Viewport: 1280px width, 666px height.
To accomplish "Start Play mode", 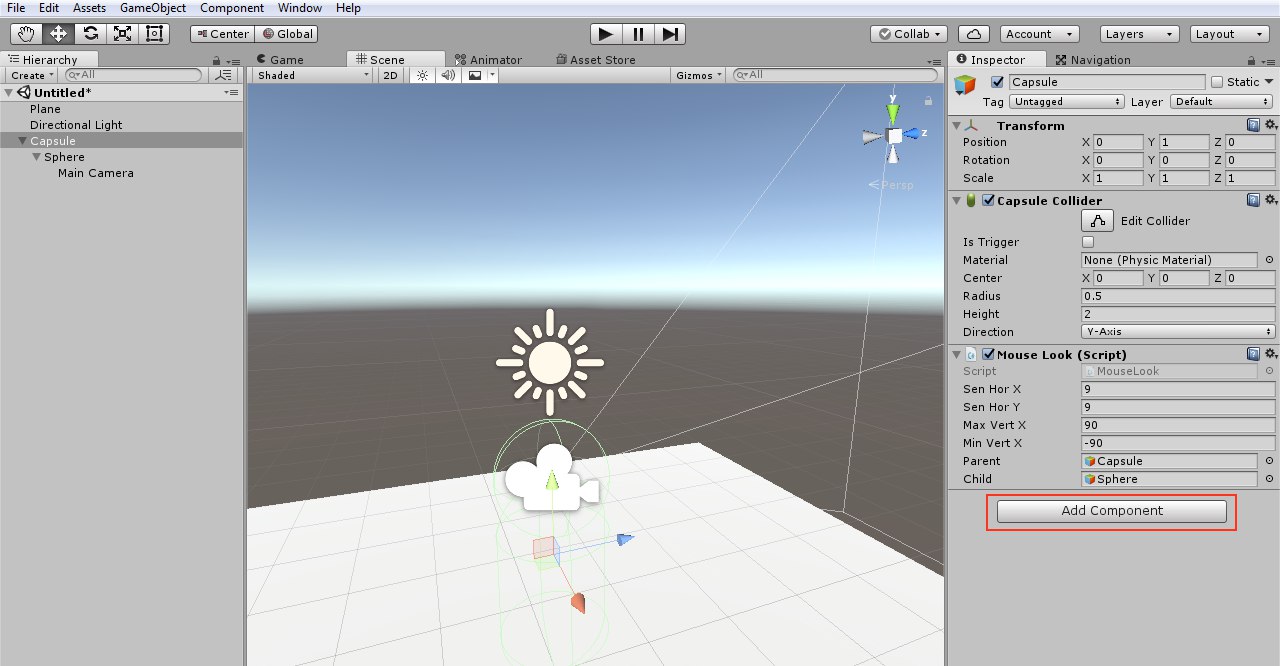I will pos(605,33).
